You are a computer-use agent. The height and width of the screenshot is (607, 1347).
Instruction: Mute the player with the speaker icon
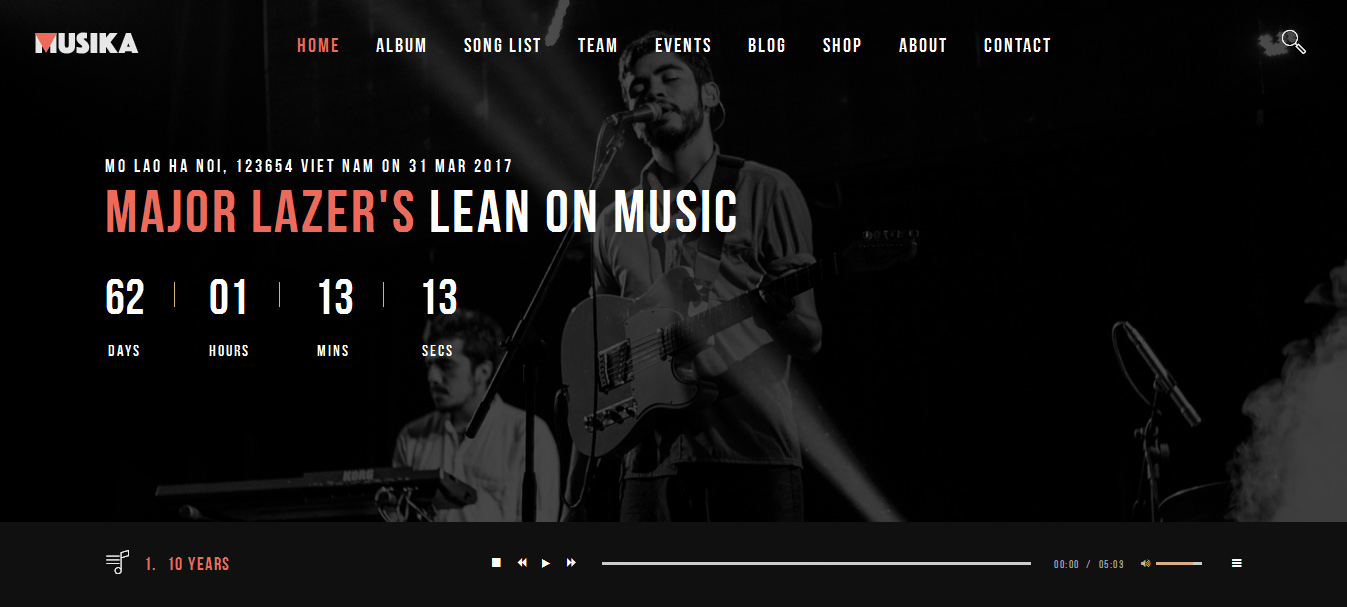pos(1146,563)
